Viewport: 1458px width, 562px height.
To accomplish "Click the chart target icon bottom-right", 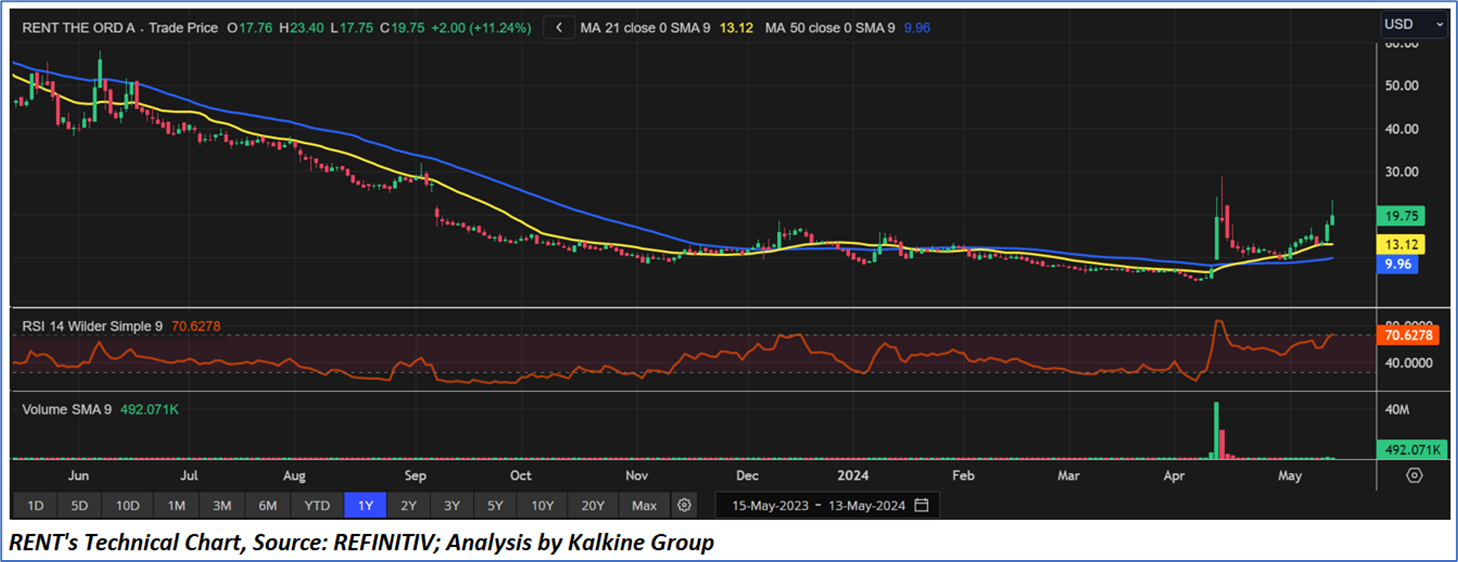I will (1414, 475).
